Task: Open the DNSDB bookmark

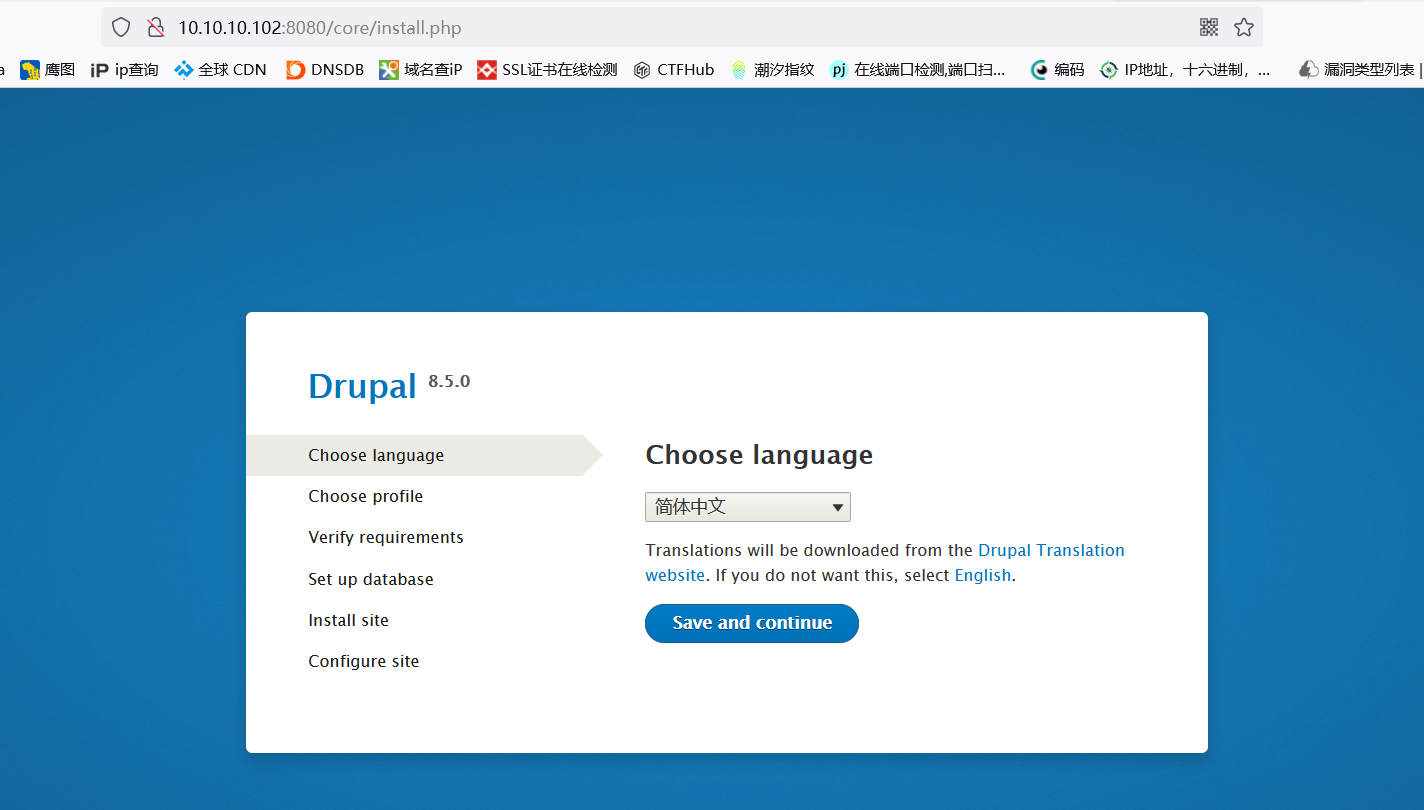Action: click(x=324, y=69)
